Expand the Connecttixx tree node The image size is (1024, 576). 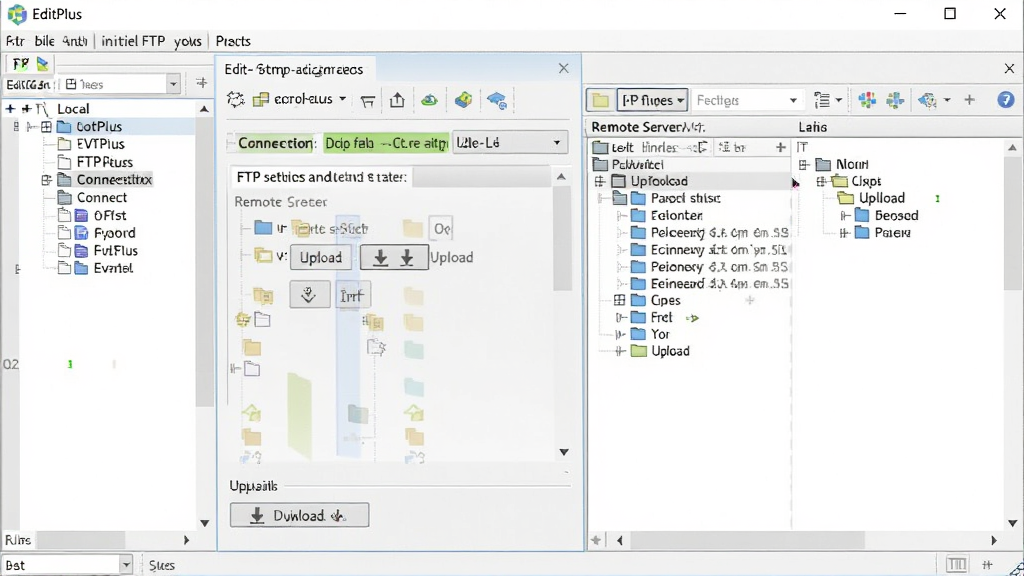[46, 180]
